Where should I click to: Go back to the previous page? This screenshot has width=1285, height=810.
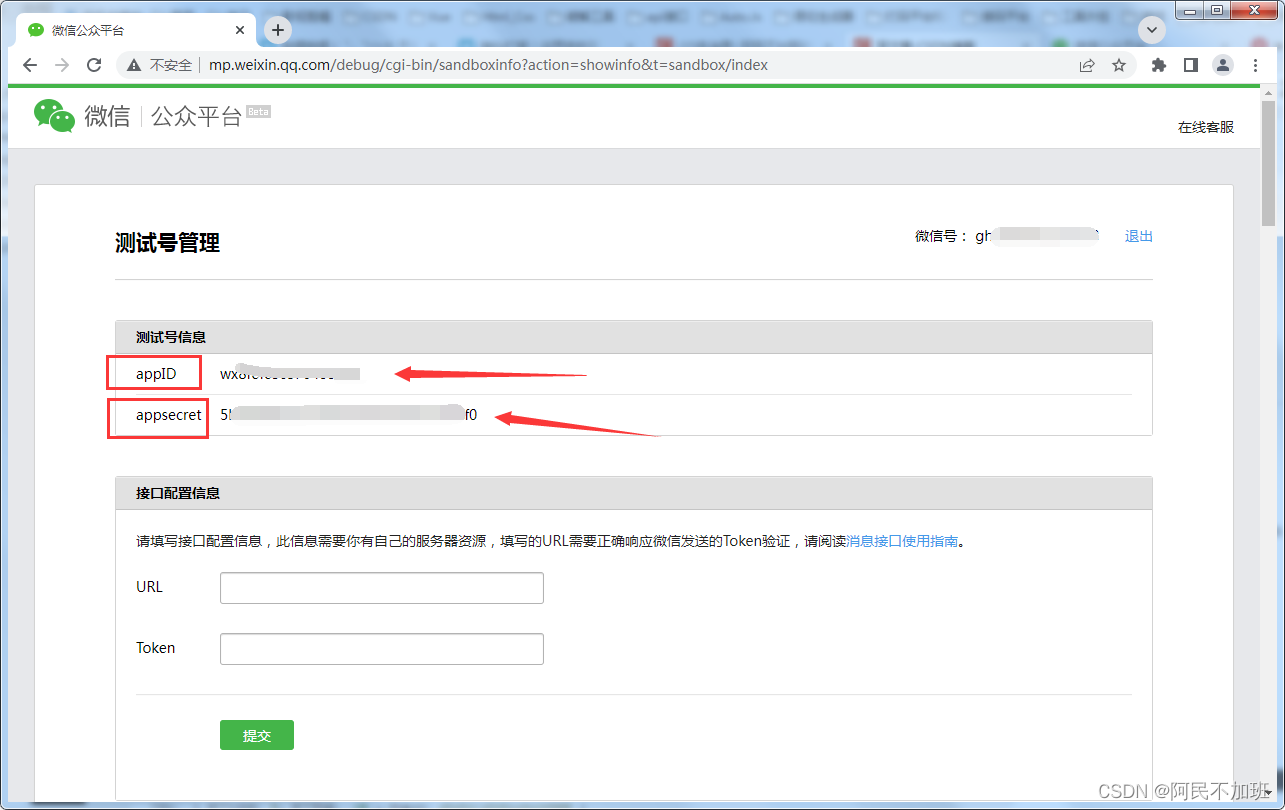pyautogui.click(x=30, y=65)
